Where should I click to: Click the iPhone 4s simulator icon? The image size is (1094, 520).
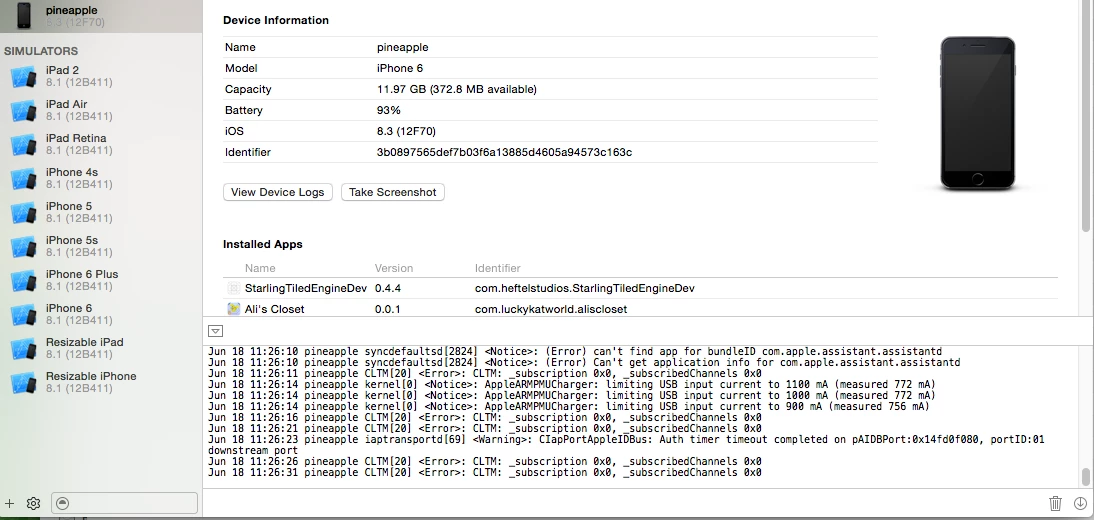tap(23, 178)
